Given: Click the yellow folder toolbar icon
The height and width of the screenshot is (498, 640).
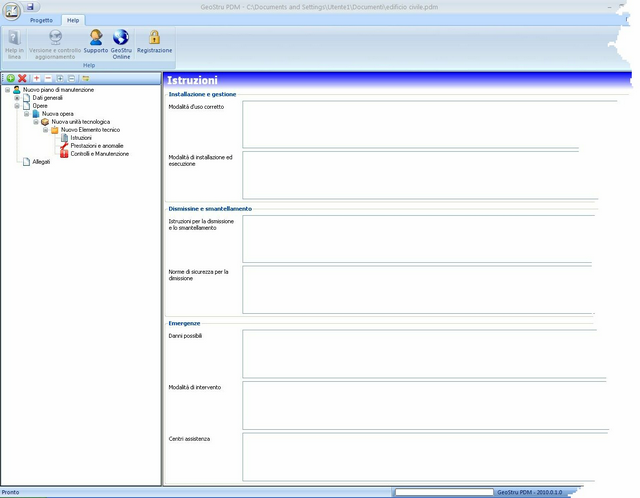Looking at the screenshot, I should [x=86, y=78].
